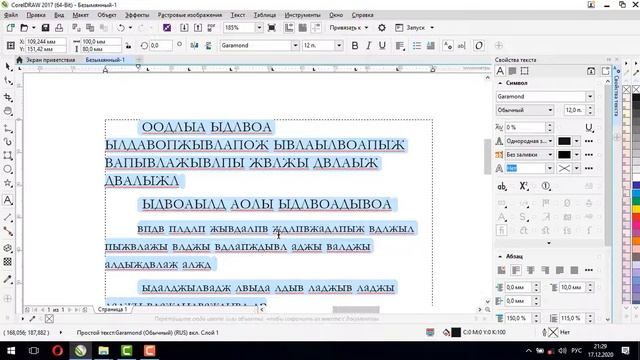Image resolution: width=640 pixels, height=360 pixels.
Task: Select the Artistic Media tool
Action: click(8, 142)
